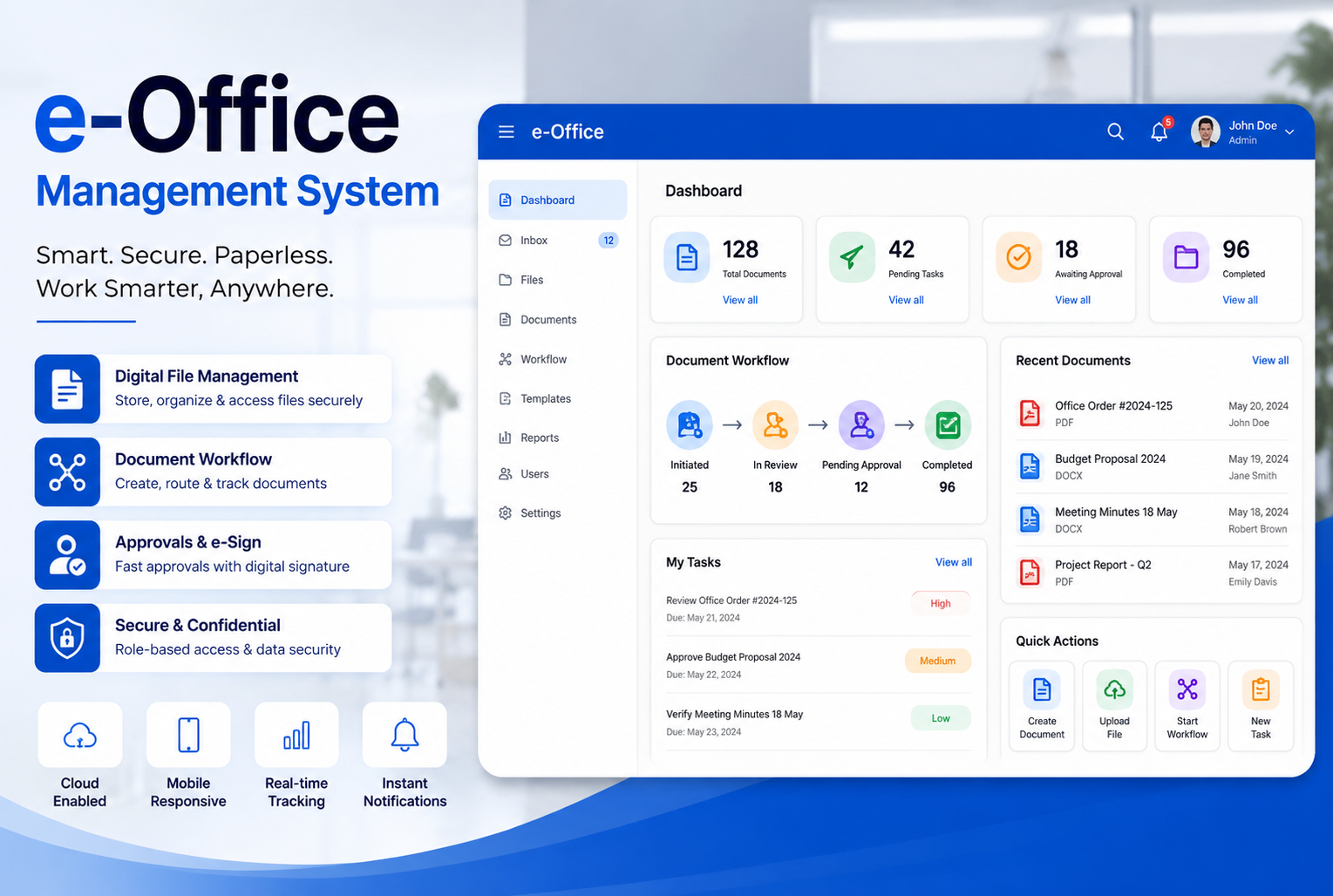This screenshot has width=1333, height=896.
Task: Click the Create Document quick action
Action: tap(1042, 706)
